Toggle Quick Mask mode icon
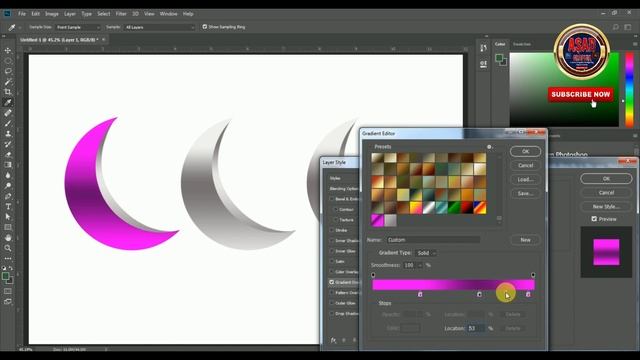 [x=8, y=291]
